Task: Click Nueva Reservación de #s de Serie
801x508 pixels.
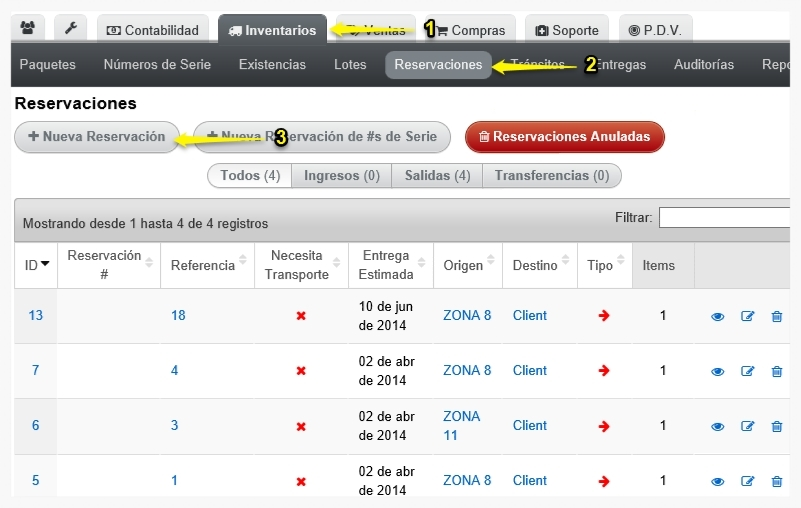Action: (322, 136)
